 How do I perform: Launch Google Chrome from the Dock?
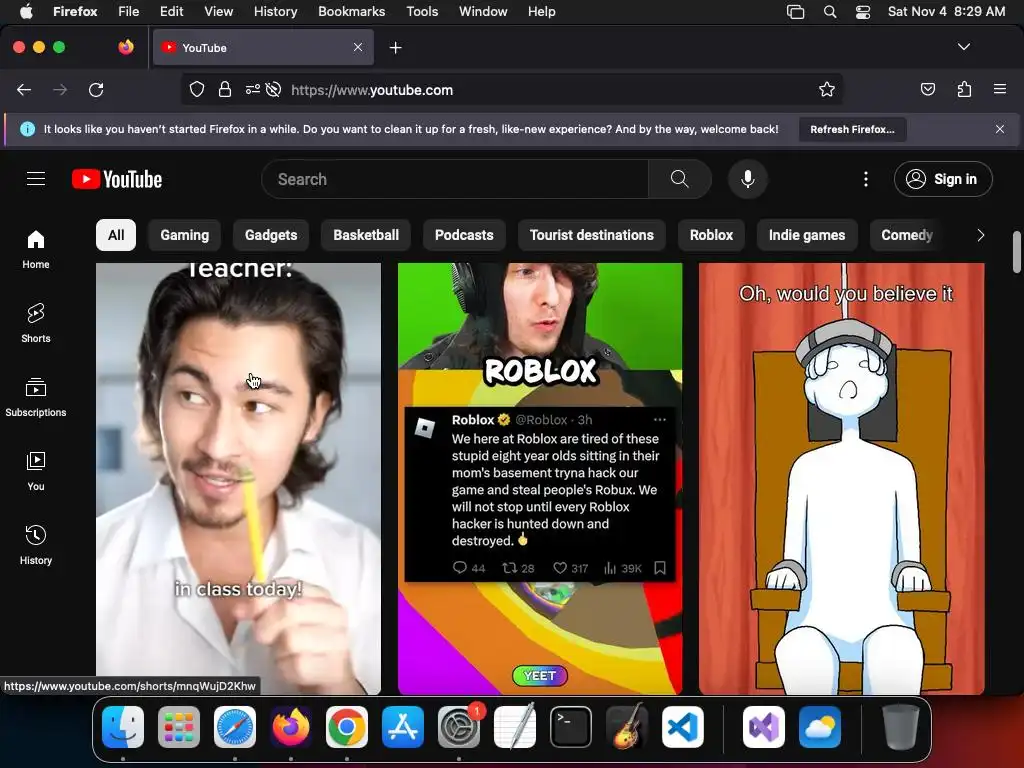[x=347, y=727]
